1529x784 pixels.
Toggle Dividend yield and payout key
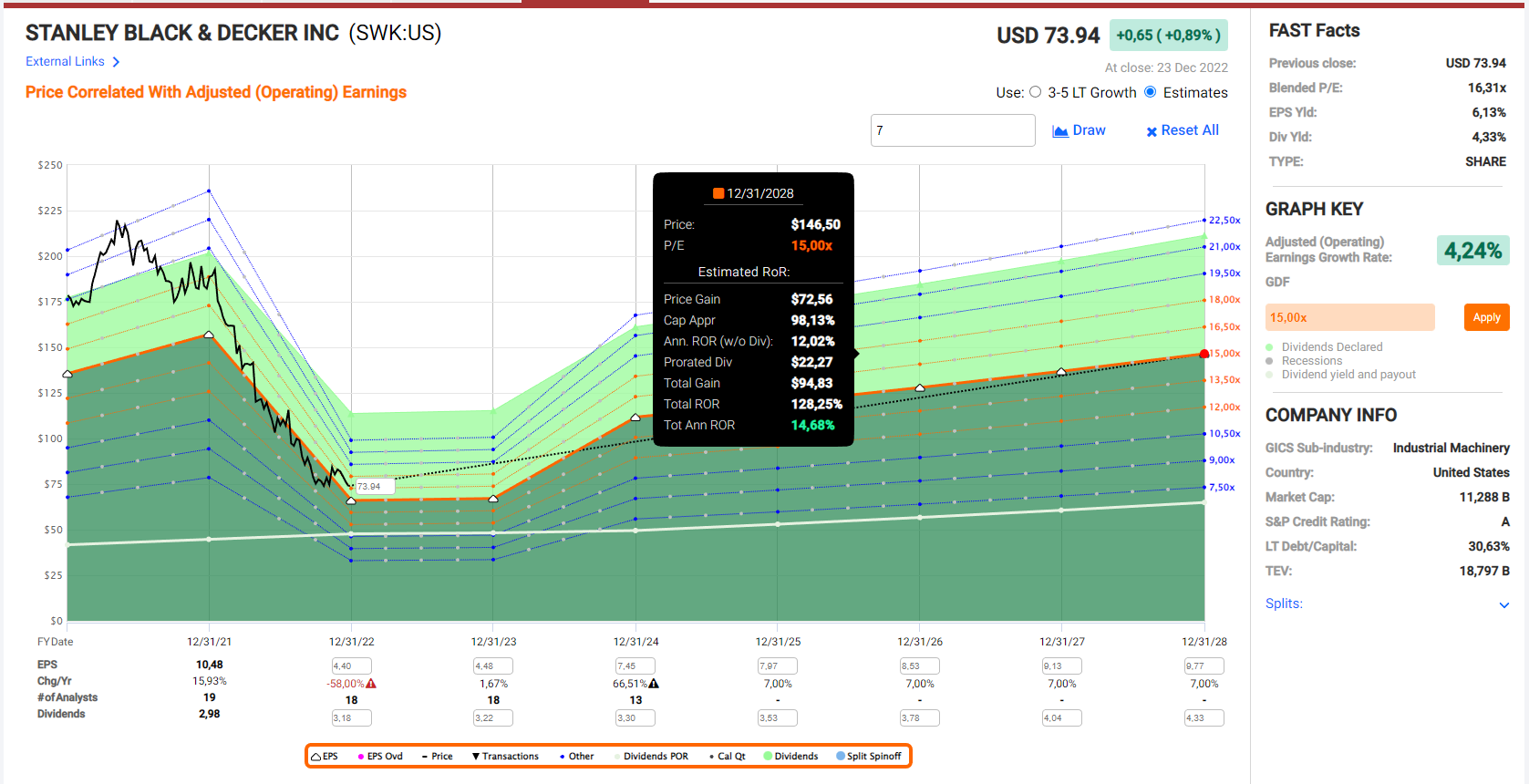pyautogui.click(x=1269, y=375)
